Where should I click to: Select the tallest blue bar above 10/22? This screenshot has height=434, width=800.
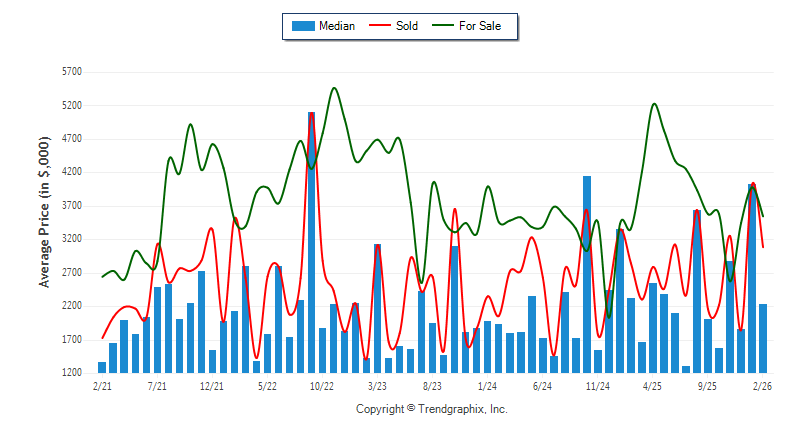click(x=311, y=240)
